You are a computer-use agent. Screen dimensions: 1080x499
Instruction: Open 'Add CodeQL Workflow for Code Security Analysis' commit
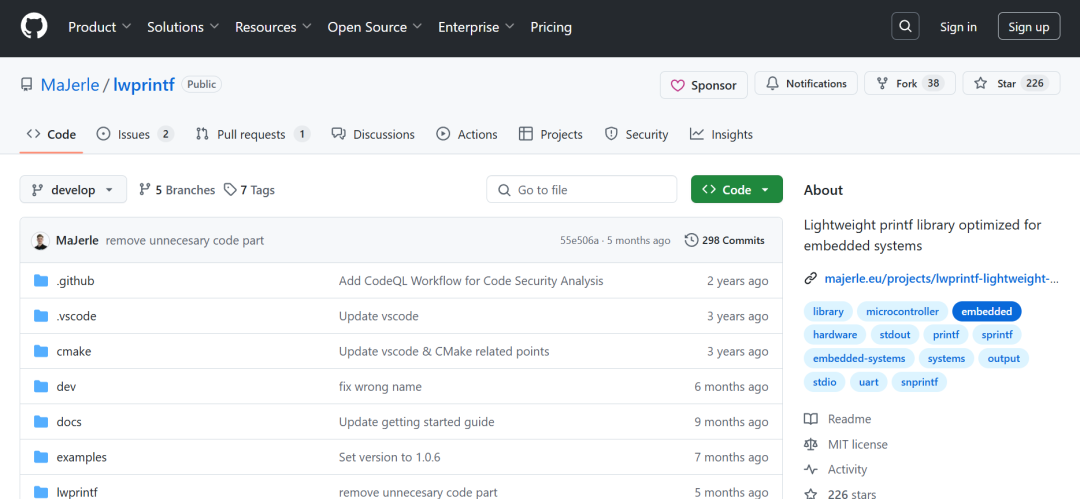pyautogui.click(x=471, y=281)
